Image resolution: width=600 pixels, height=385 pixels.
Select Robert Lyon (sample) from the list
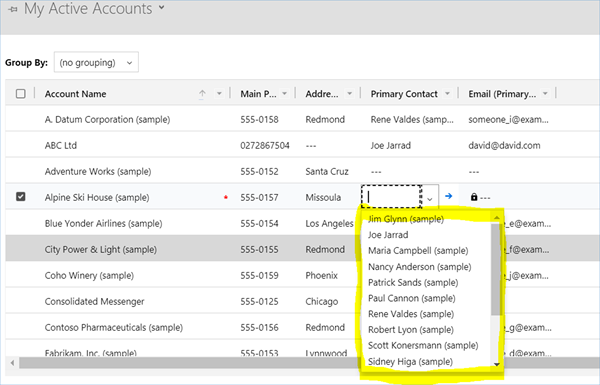pos(411,330)
